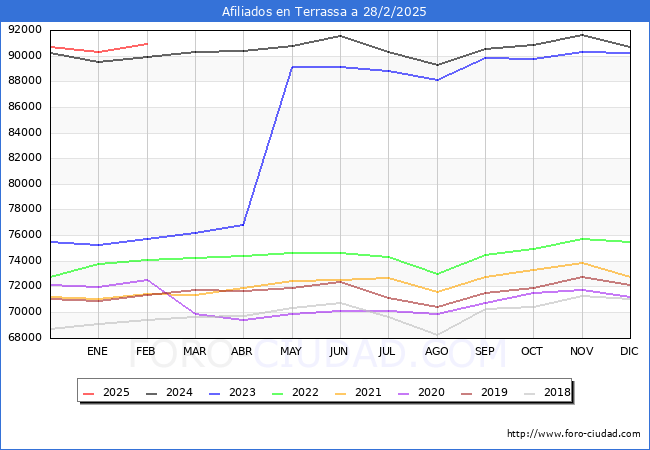Click the MAY month axis label
Screen dimensions: 650x450
pos(291,351)
